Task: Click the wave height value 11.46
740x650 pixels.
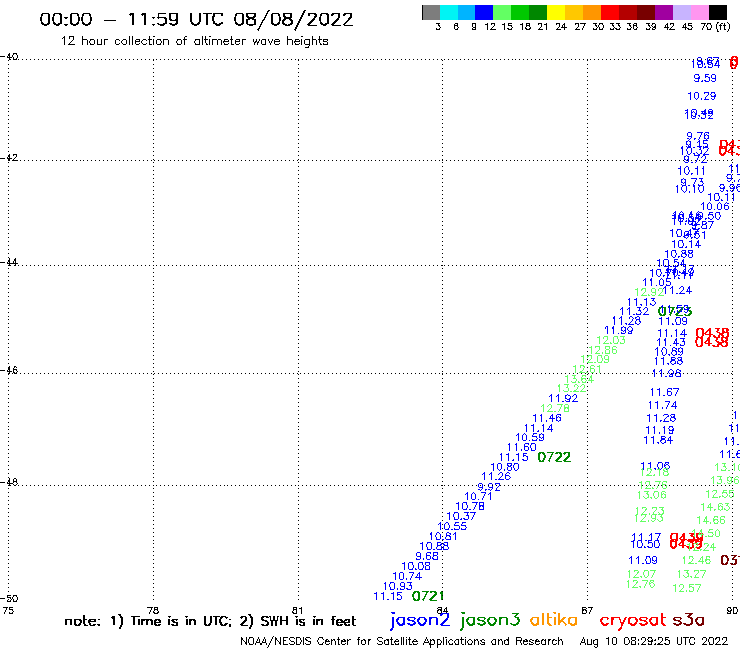Action: (547, 418)
